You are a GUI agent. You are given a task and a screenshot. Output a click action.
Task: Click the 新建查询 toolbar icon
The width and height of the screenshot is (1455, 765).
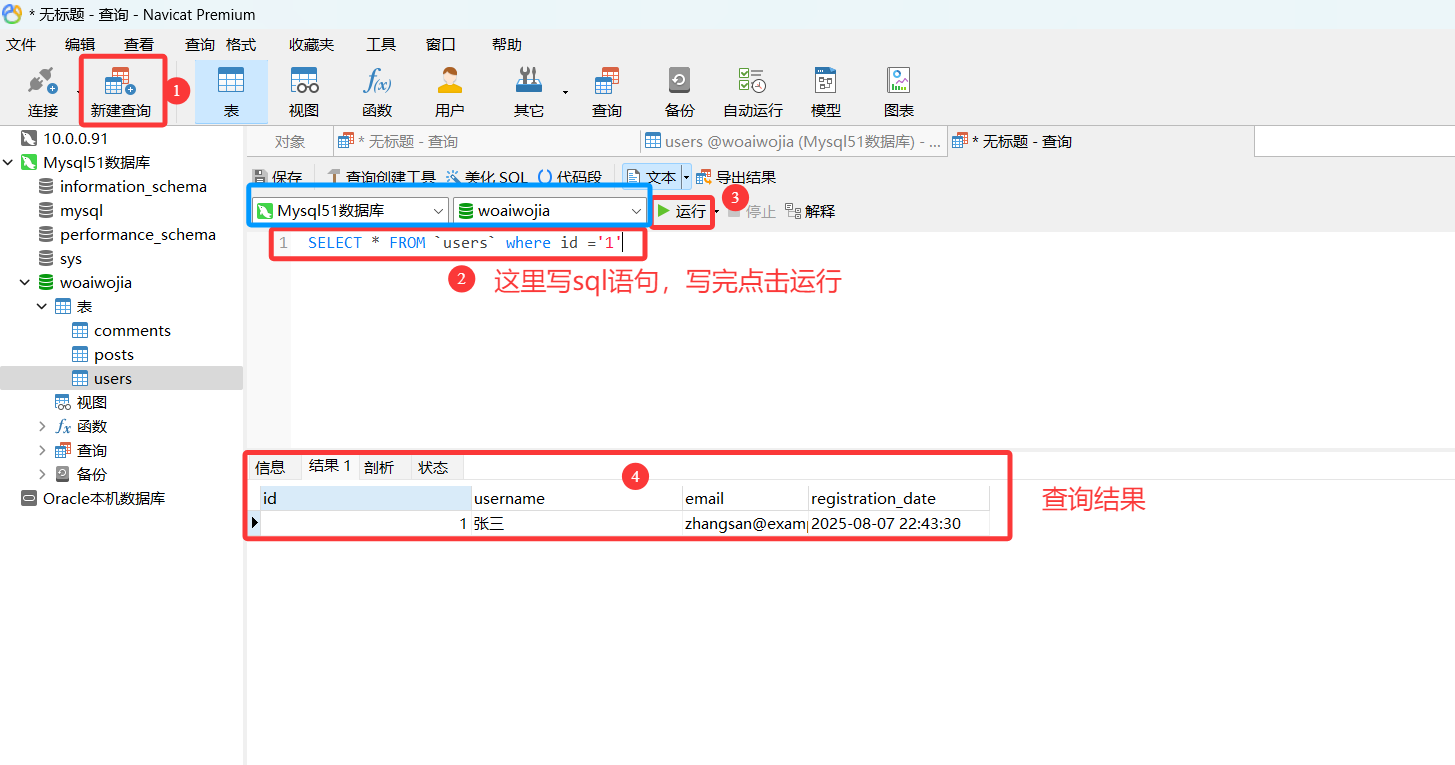click(x=121, y=90)
